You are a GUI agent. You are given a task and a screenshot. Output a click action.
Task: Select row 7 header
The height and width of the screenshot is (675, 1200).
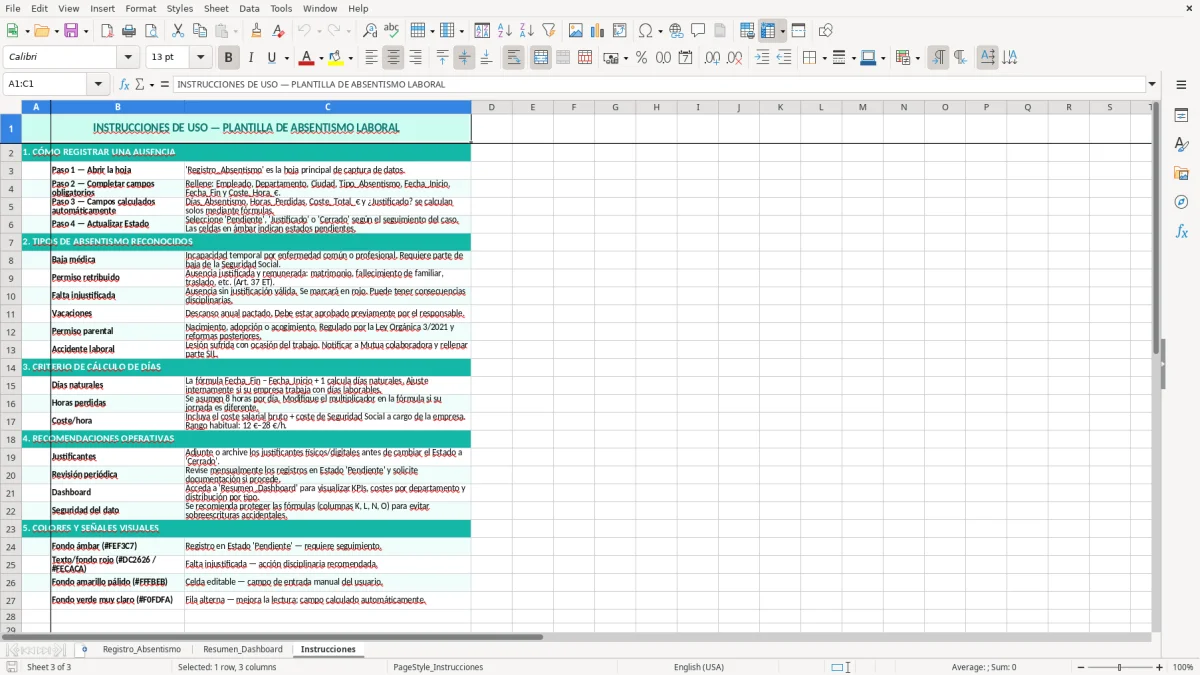11,242
